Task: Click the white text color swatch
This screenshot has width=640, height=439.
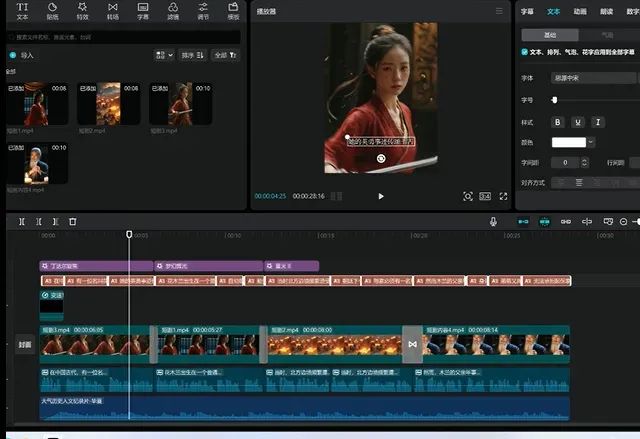Action: [x=569, y=142]
